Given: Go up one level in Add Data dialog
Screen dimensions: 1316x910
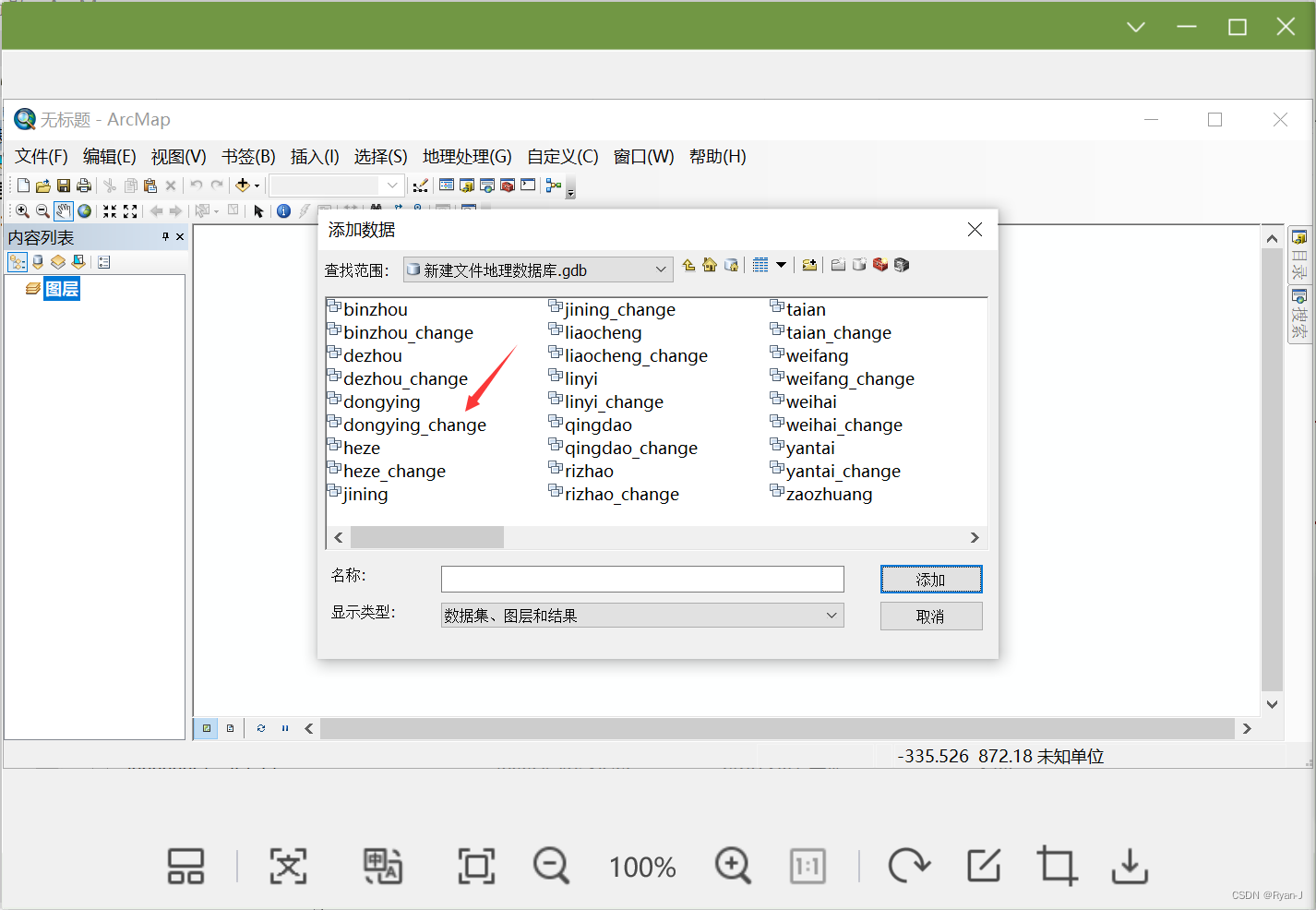Looking at the screenshot, I should point(688,265).
